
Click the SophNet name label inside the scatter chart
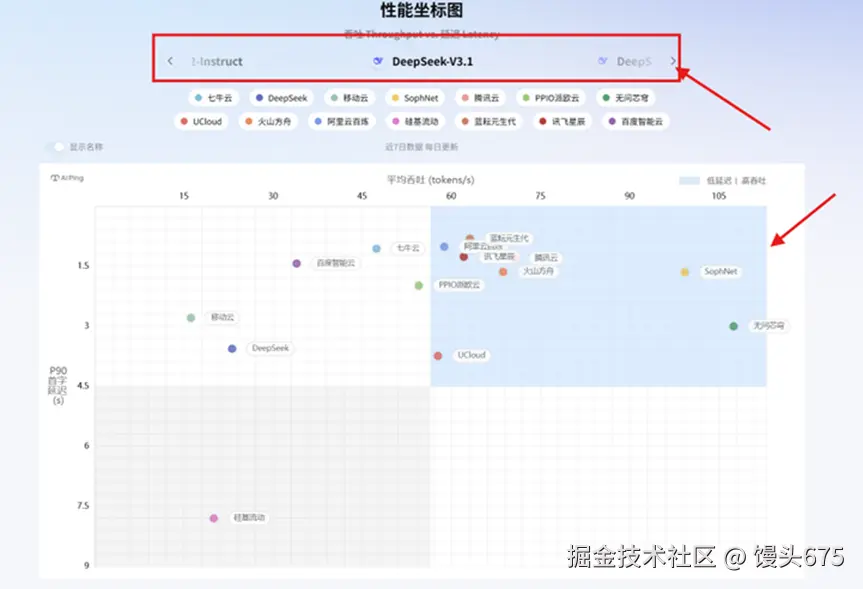(720, 271)
